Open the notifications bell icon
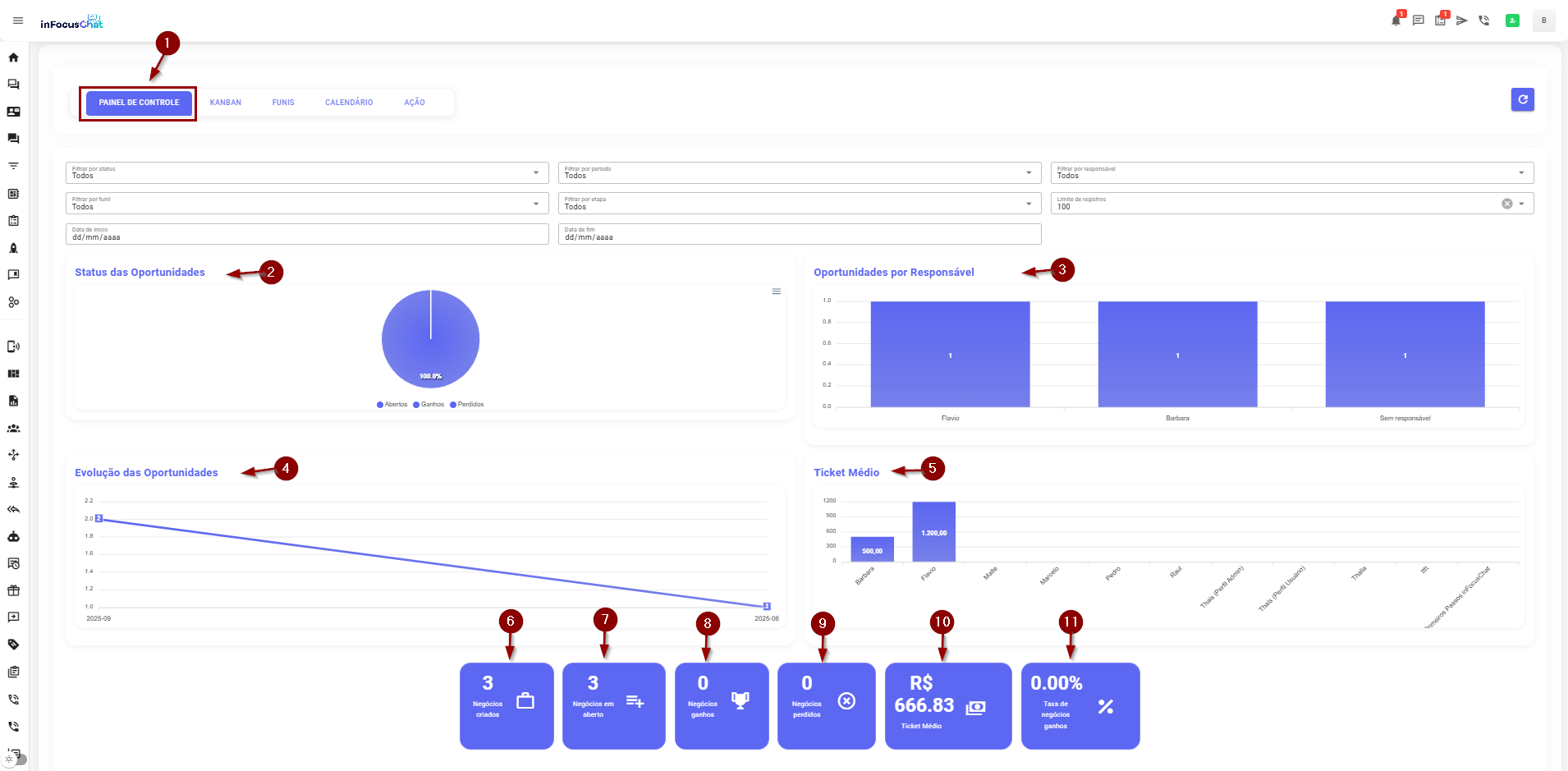 (1396, 21)
